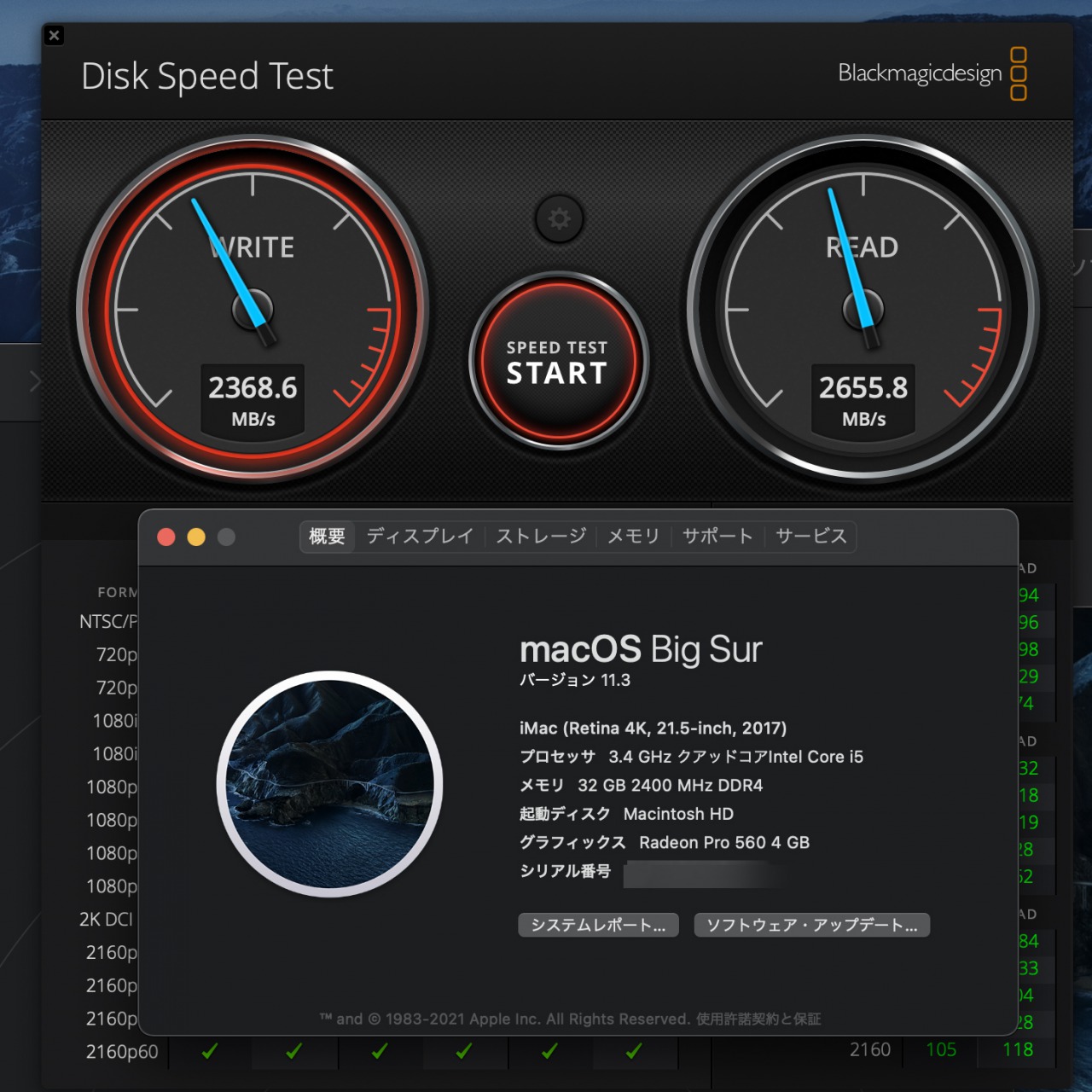1092x1092 pixels.
Task: Start the speed test
Action: pos(559,362)
